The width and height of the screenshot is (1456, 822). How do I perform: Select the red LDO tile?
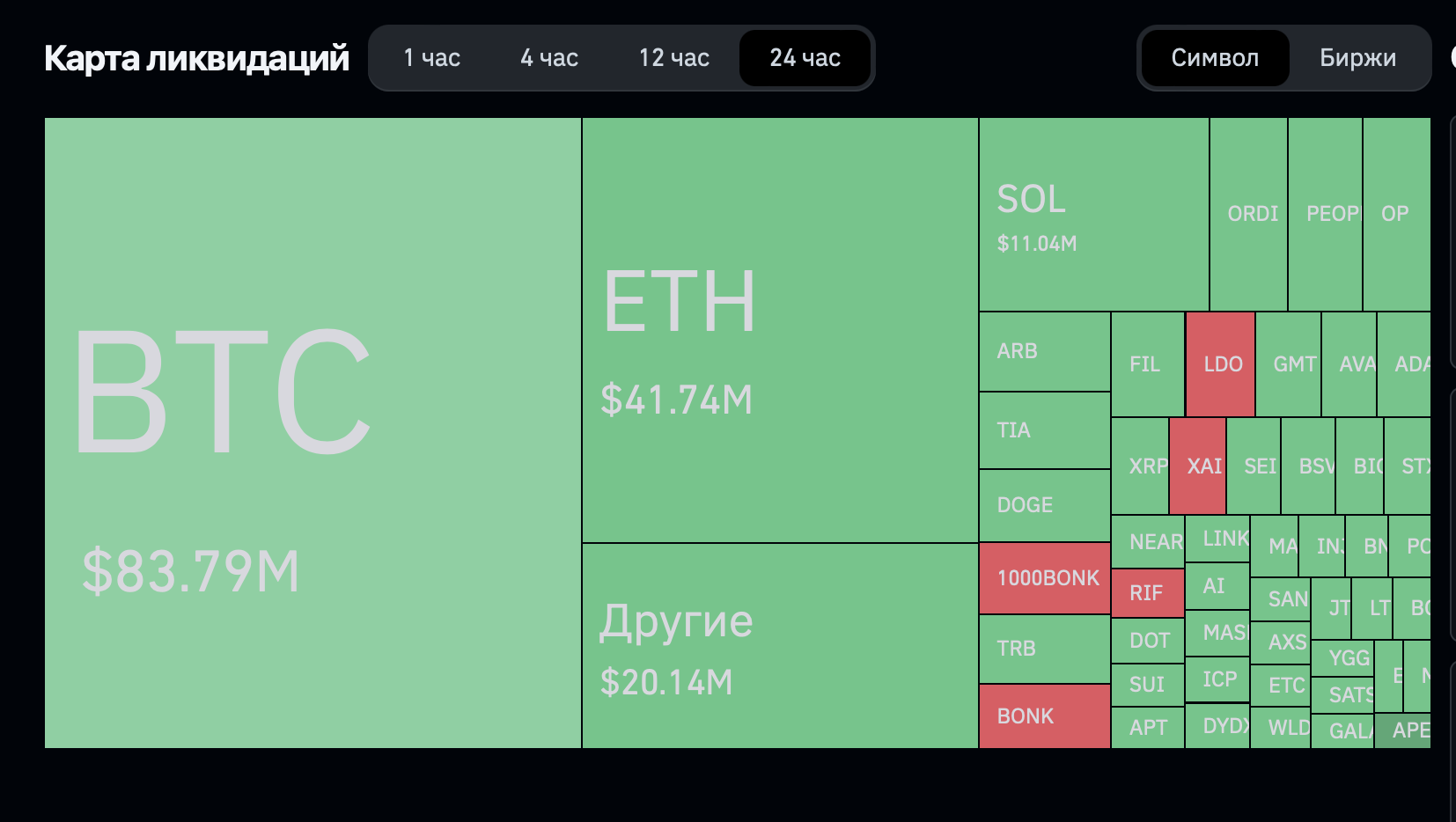click(1220, 364)
